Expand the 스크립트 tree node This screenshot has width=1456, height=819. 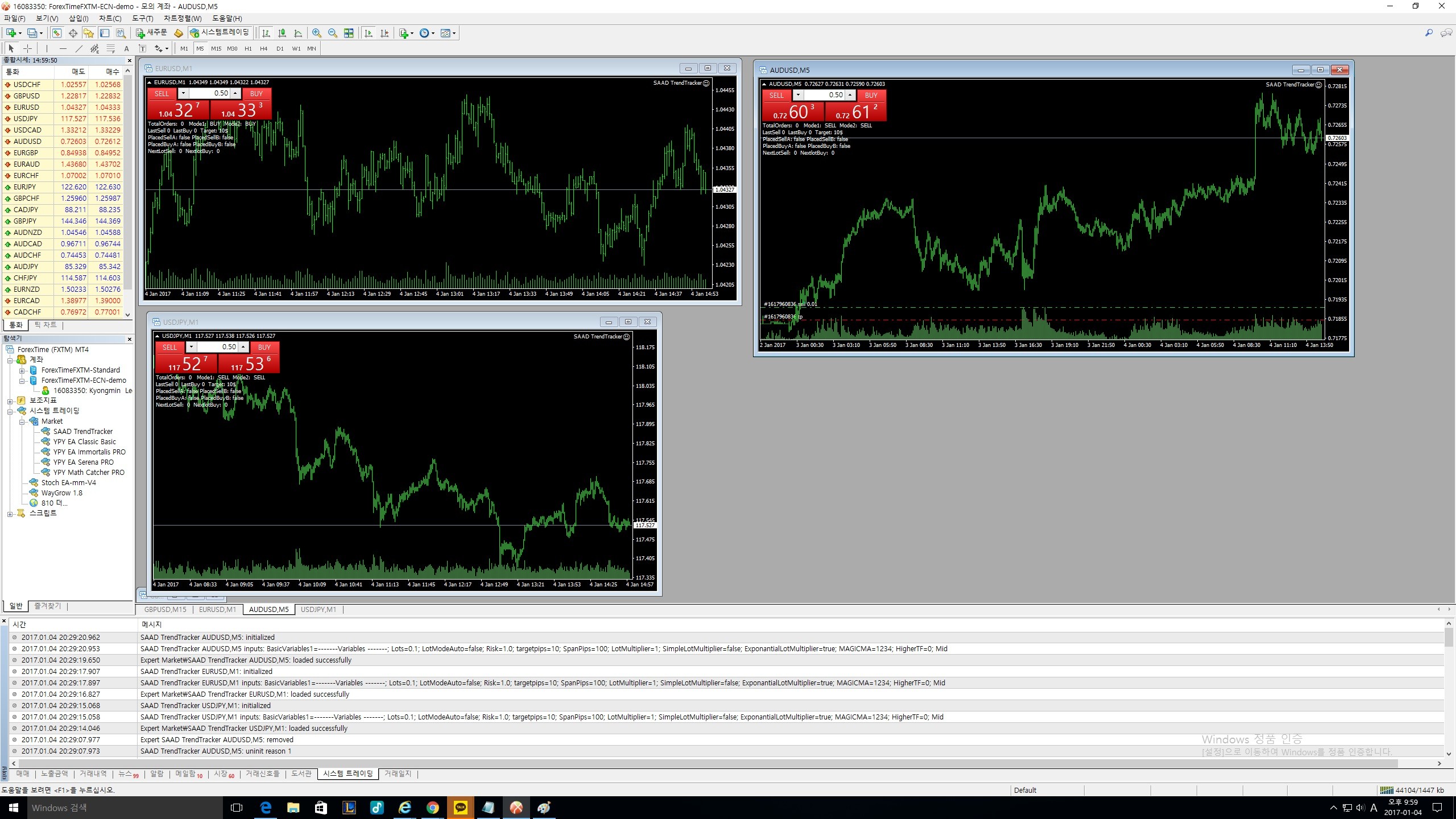10,514
